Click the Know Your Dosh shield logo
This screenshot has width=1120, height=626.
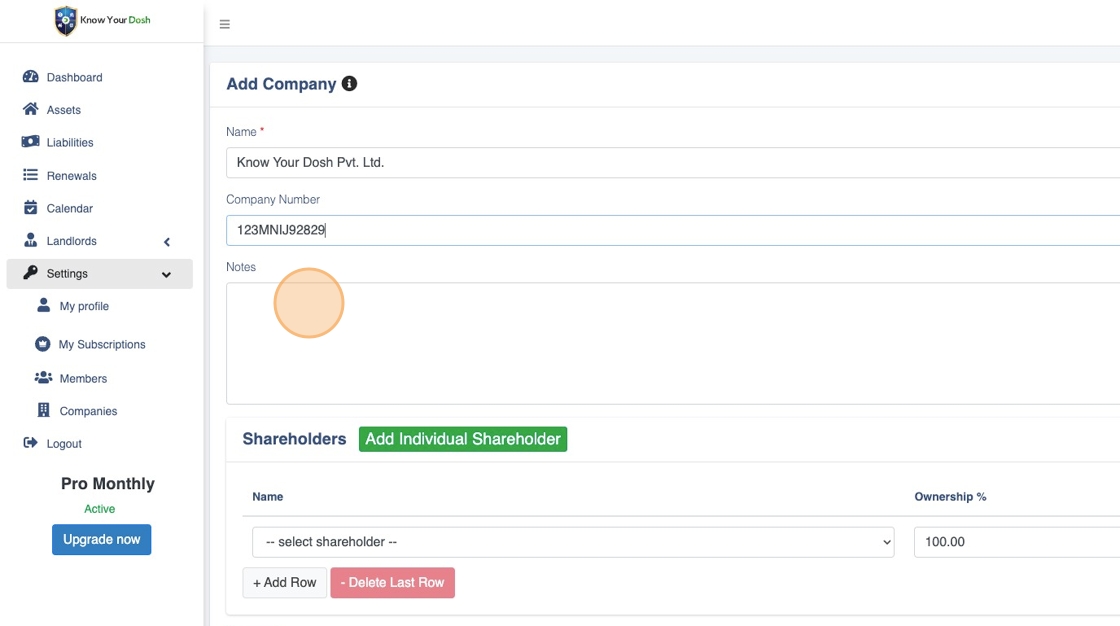coord(66,21)
